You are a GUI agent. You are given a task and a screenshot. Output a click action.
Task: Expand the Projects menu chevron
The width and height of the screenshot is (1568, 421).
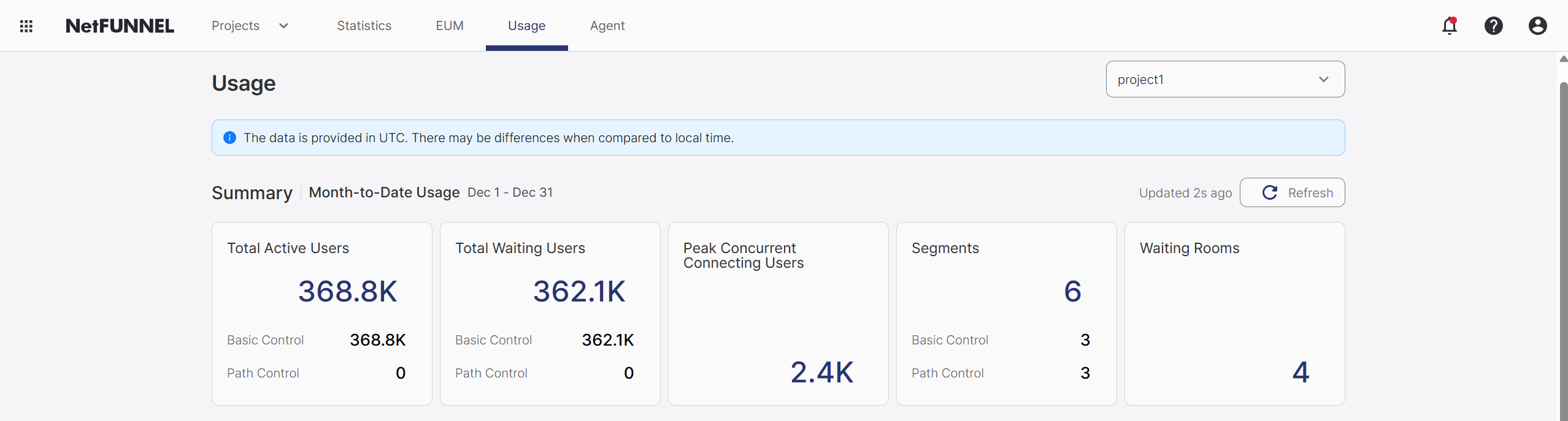pos(283,26)
